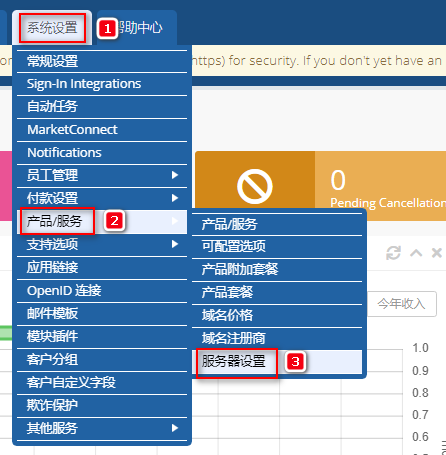Viewport: 446px width, 455px height.
Task: Expand the 其他服务 submenu arrow
Action: click(175, 428)
